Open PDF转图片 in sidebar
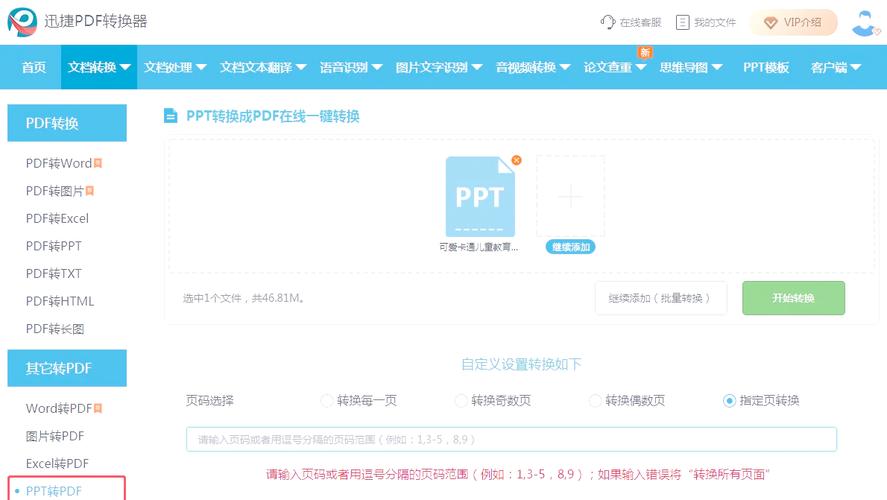 55,191
